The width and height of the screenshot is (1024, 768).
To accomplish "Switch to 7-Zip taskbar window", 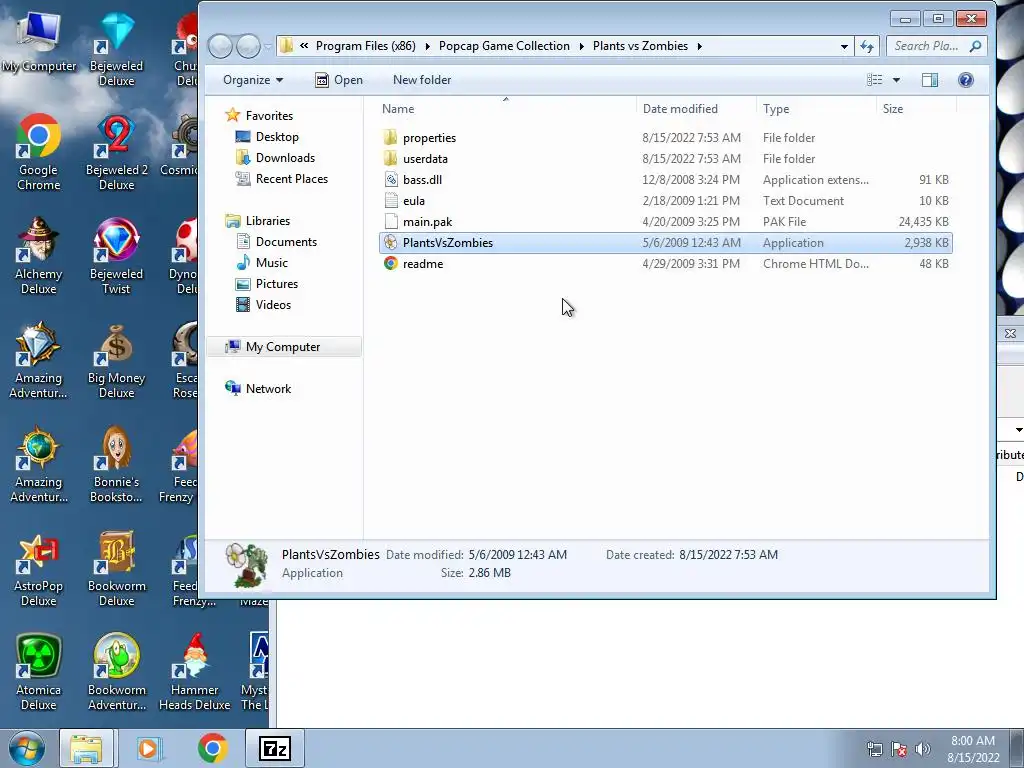I will (x=275, y=748).
